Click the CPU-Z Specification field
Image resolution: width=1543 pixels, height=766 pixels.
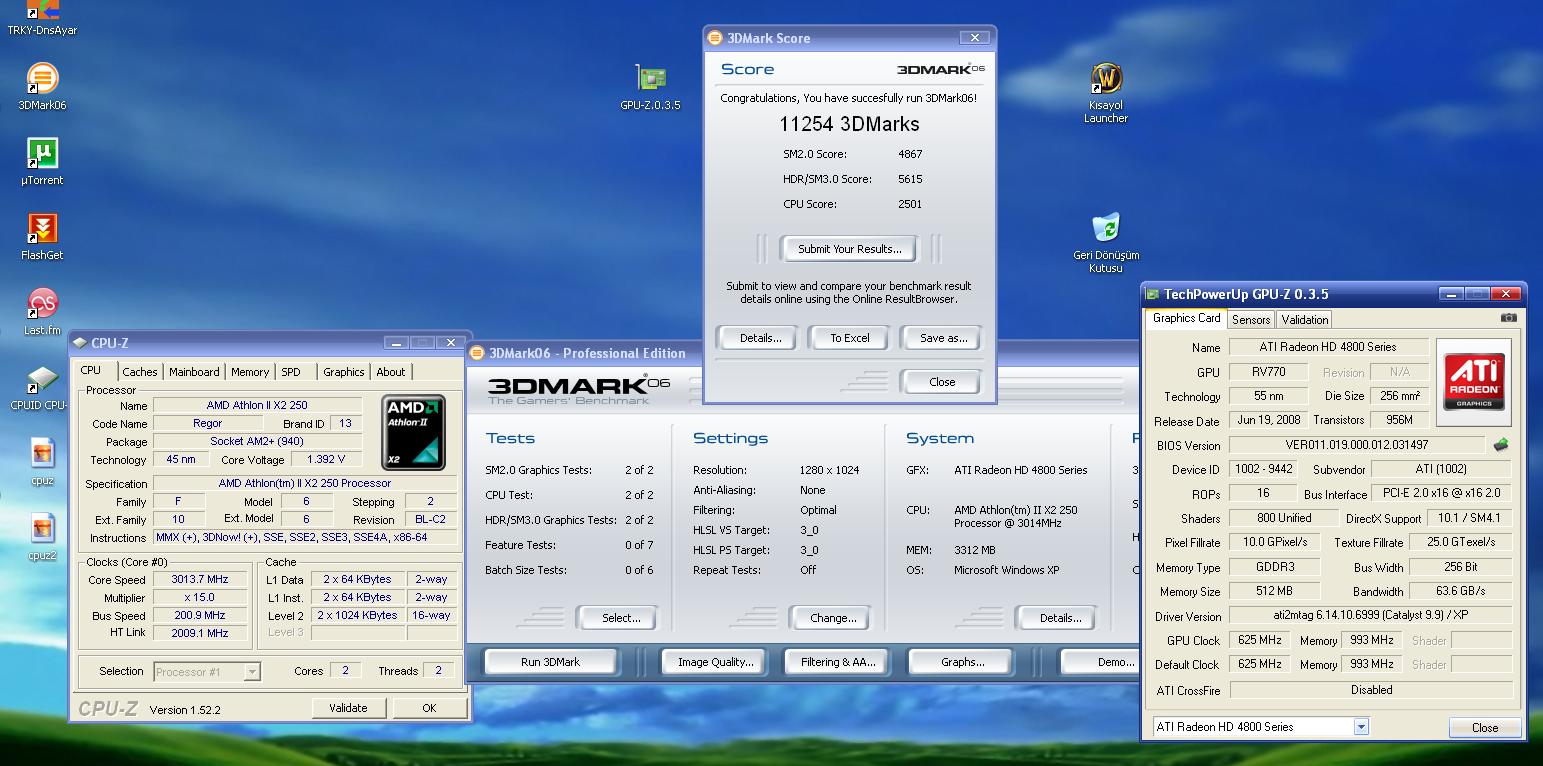(x=305, y=484)
